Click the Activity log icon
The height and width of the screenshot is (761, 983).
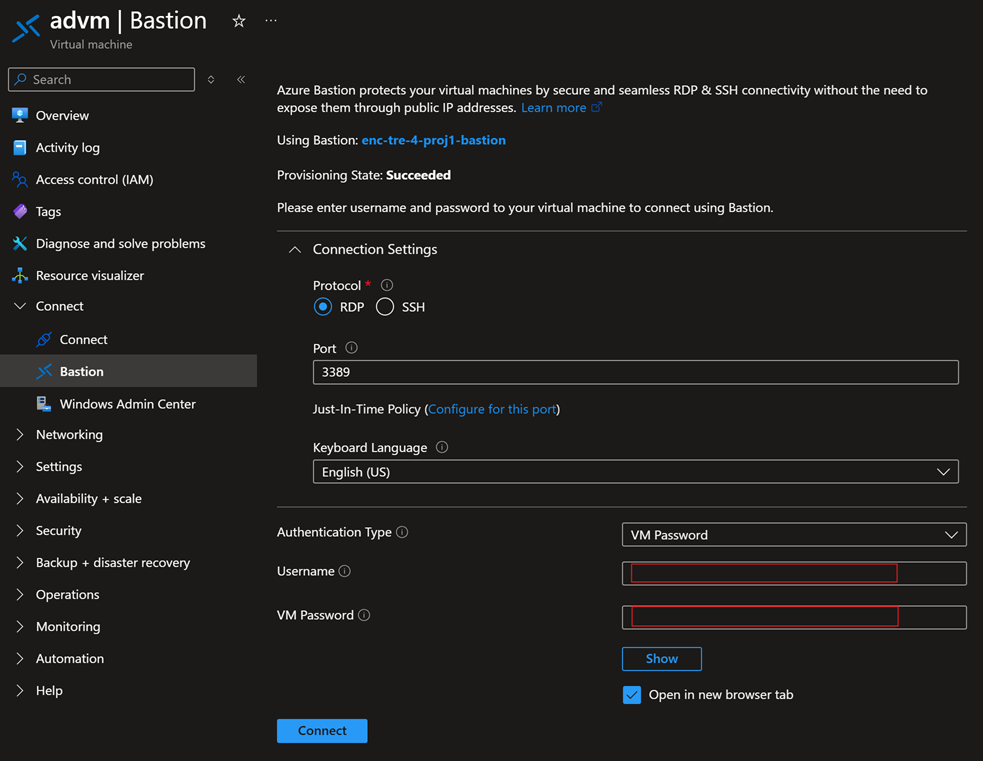click(x=20, y=147)
